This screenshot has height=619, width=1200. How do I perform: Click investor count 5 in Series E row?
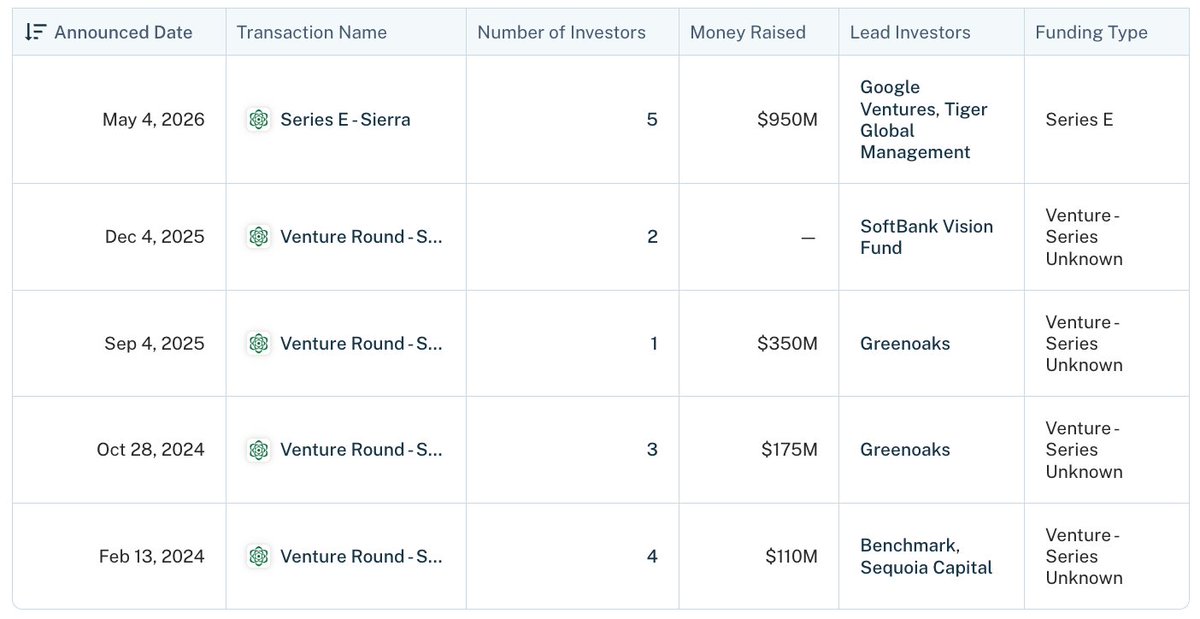pos(652,120)
